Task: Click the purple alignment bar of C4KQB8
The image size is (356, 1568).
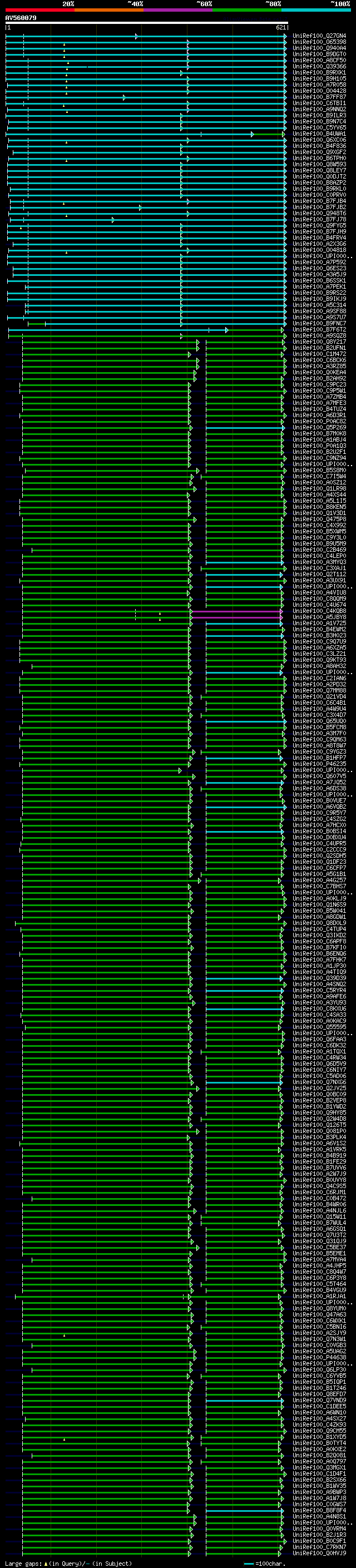Action: point(236,611)
